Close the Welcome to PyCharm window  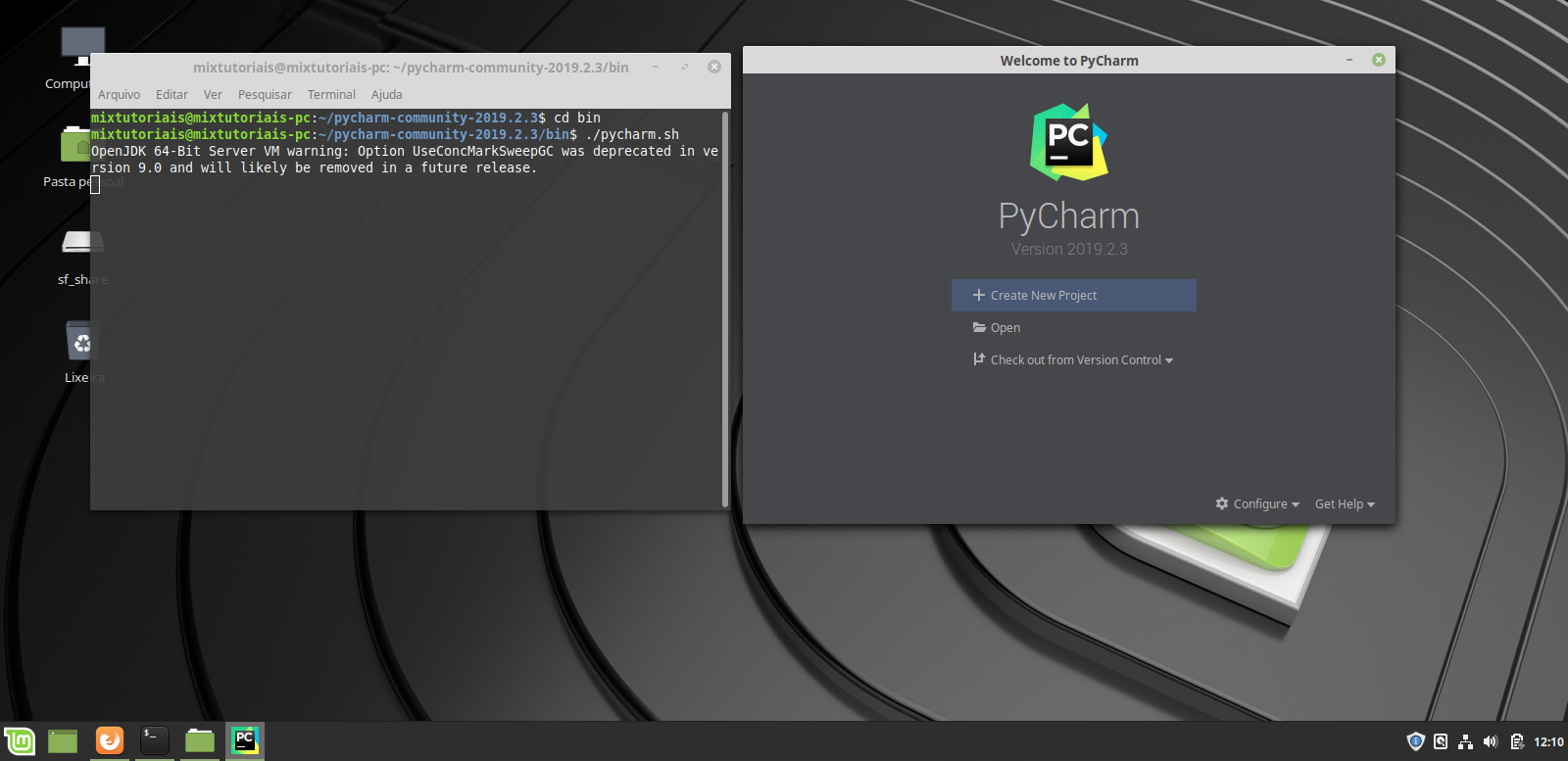tap(1379, 60)
